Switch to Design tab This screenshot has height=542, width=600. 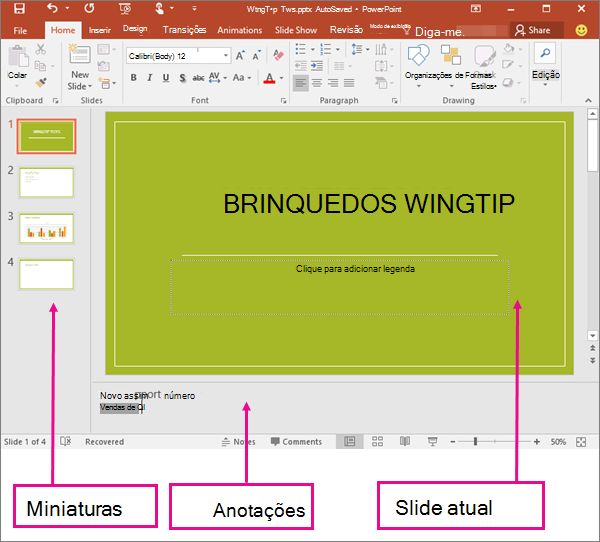135,29
